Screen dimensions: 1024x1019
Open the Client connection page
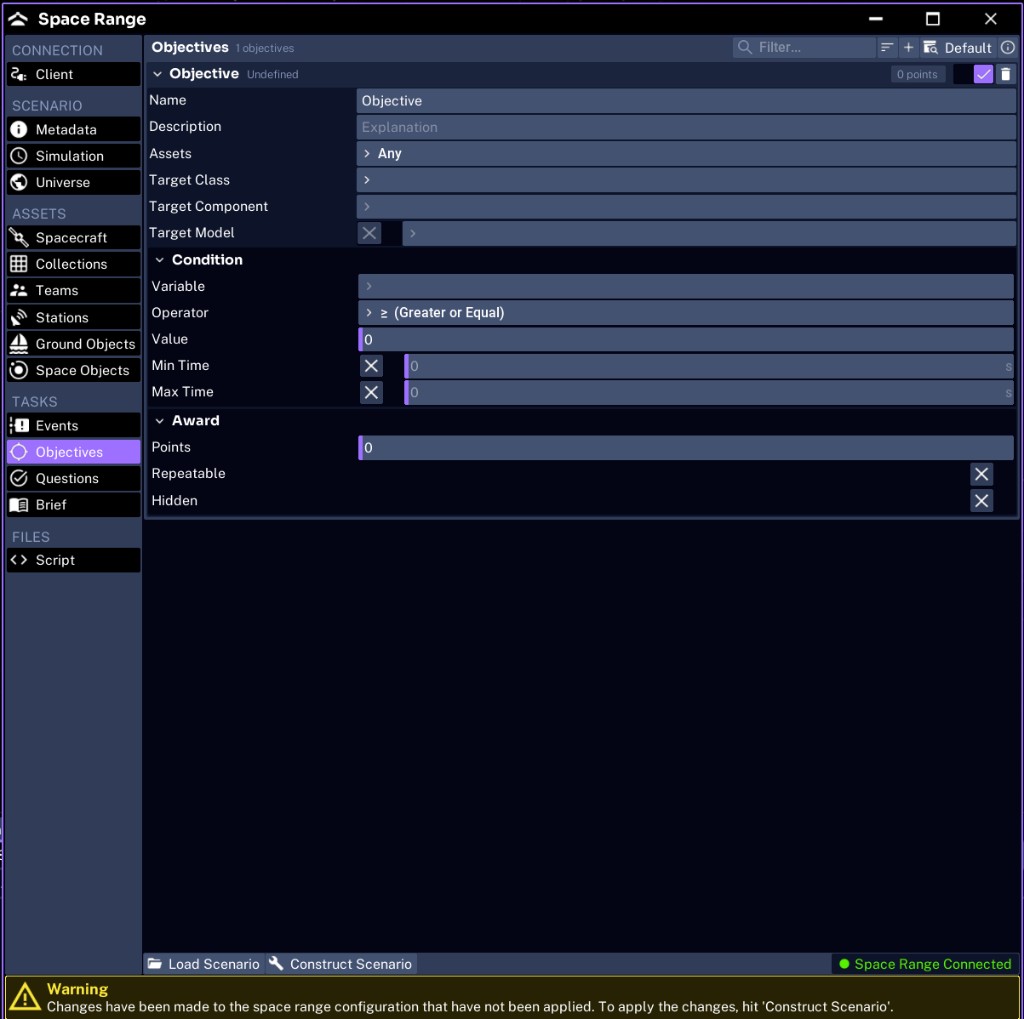click(73, 74)
